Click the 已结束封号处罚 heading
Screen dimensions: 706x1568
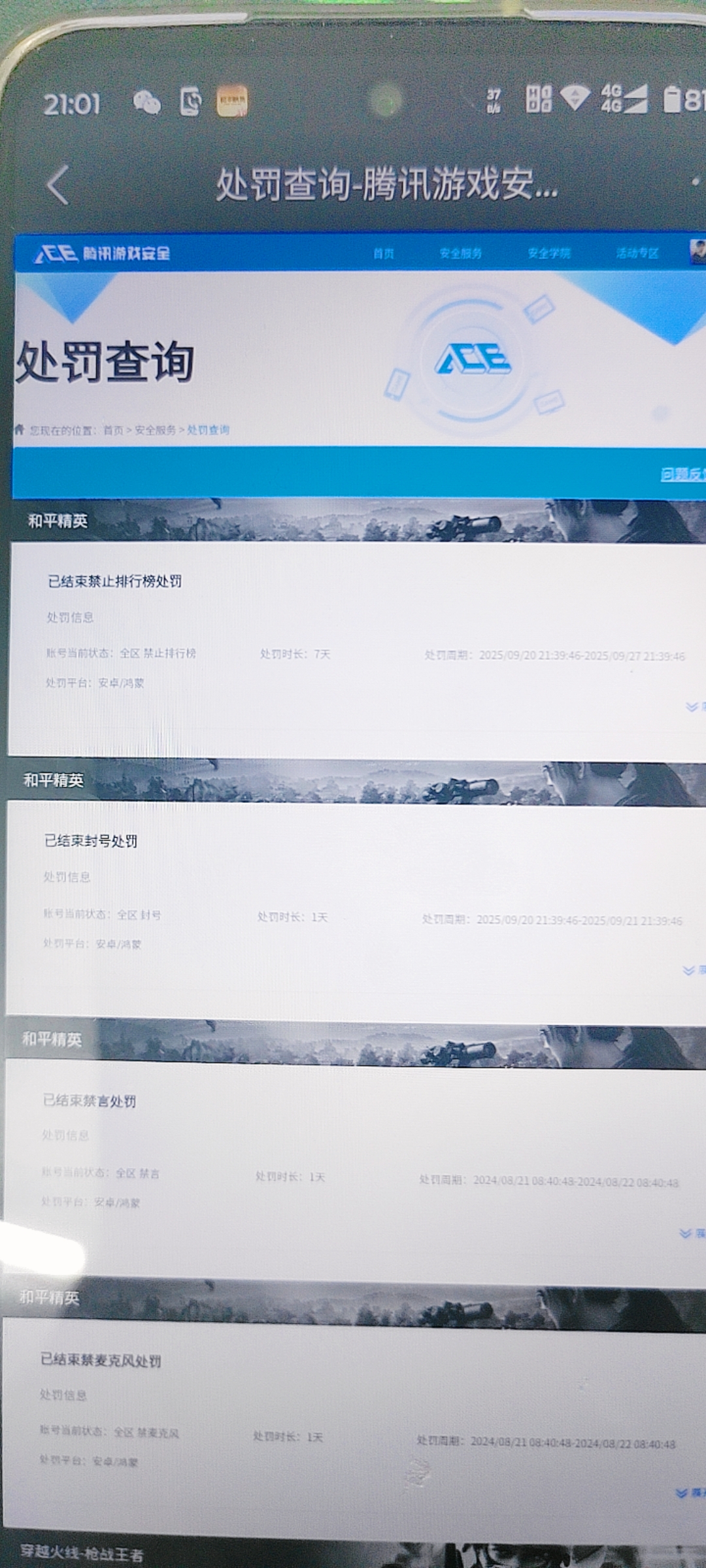coord(91,841)
